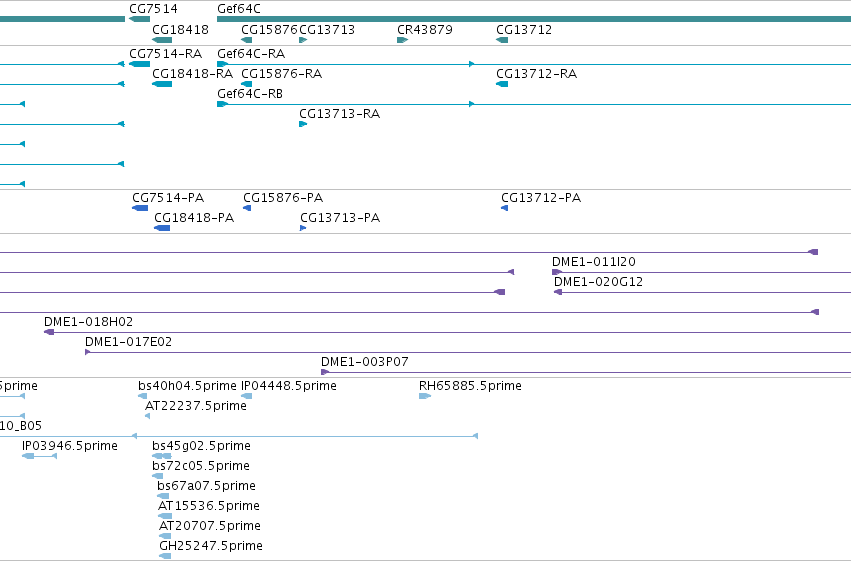
Task: Click the bs72c05.5prime EST glyph
Action: click(x=158, y=476)
